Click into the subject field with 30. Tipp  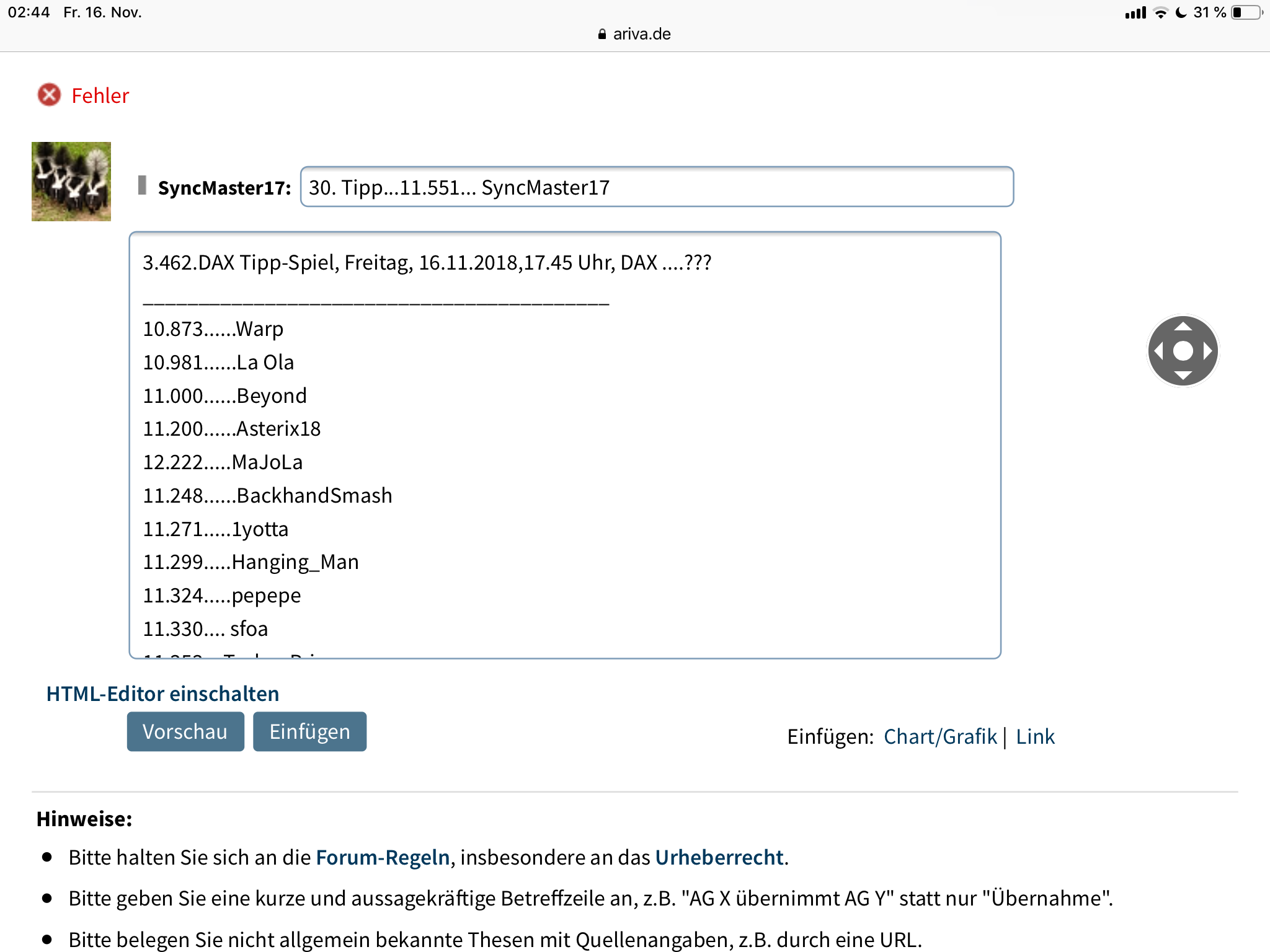pos(656,187)
